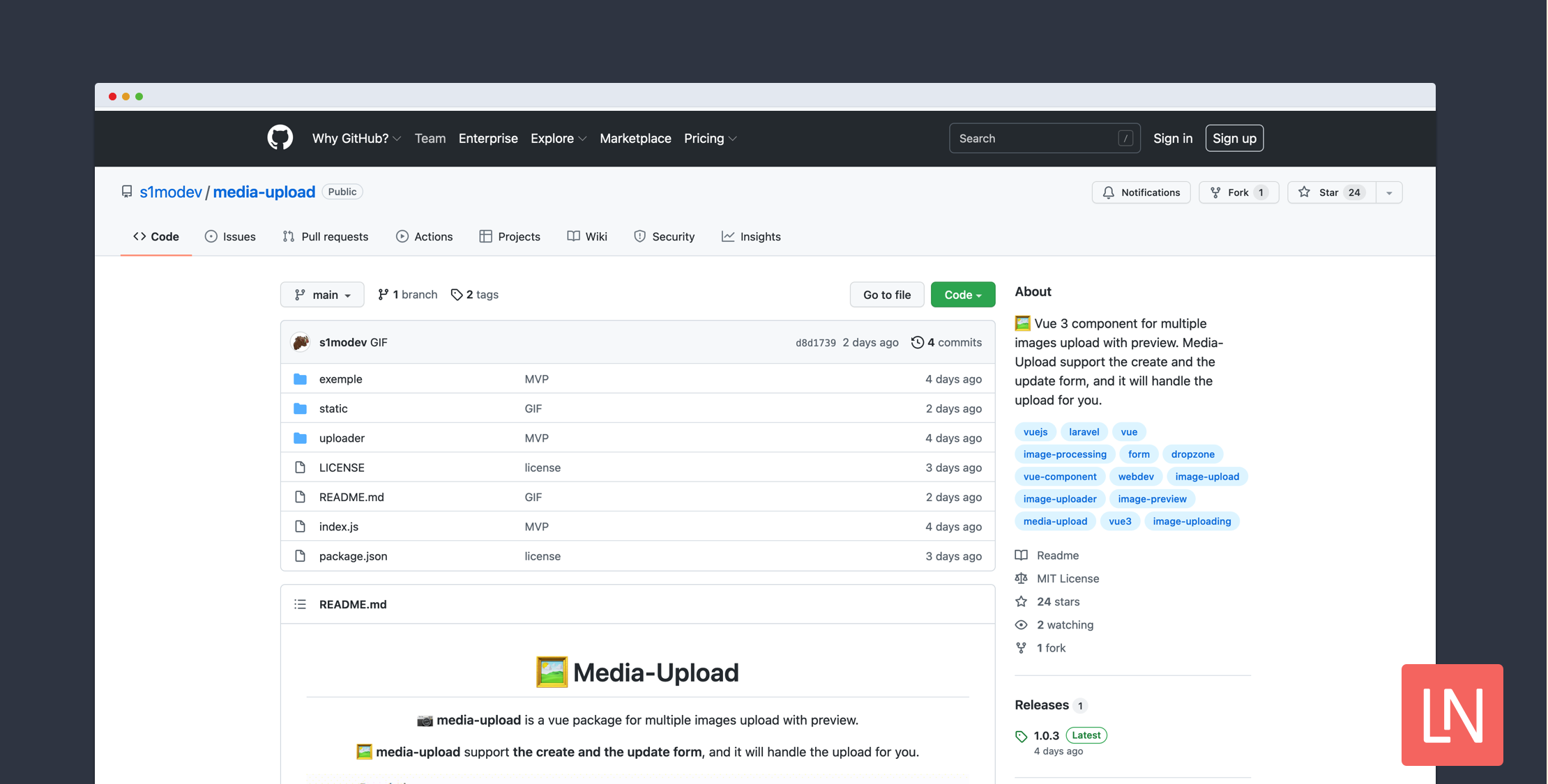Click the Insights graph icon
Screen dimensions: 1548x784
click(x=727, y=235)
